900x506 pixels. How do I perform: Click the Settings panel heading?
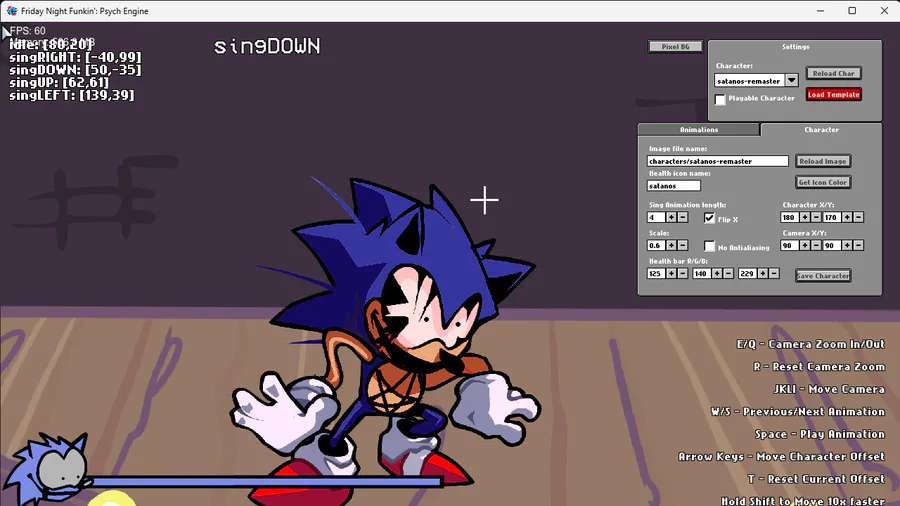coord(796,46)
